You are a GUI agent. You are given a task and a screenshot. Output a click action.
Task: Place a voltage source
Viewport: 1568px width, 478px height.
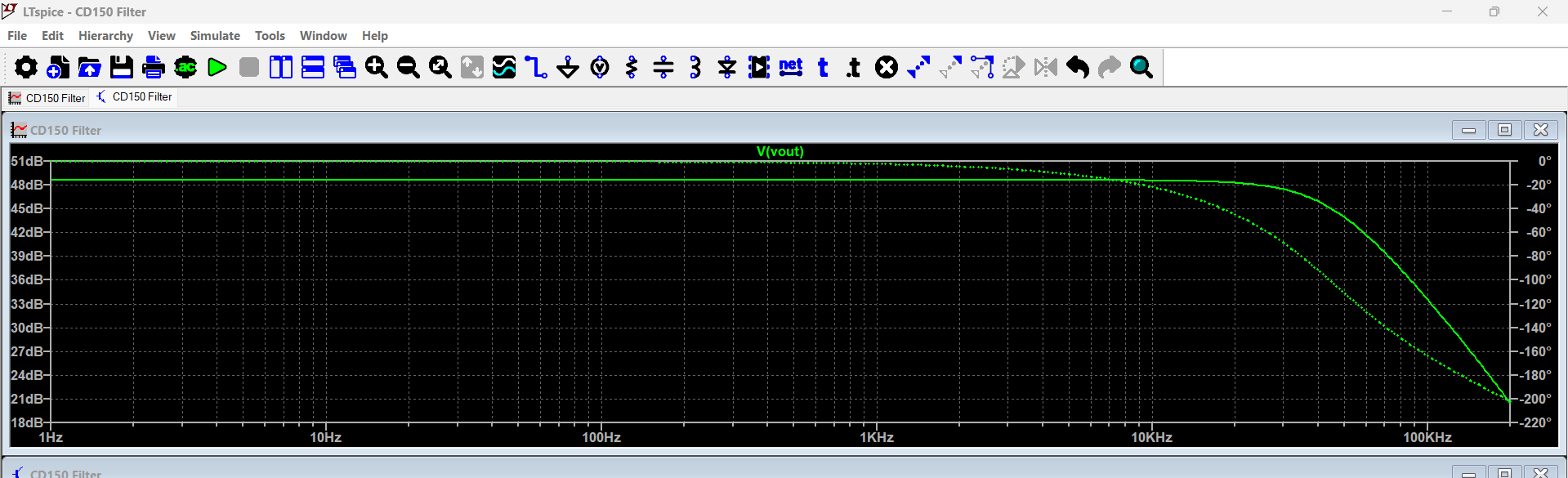tap(600, 67)
